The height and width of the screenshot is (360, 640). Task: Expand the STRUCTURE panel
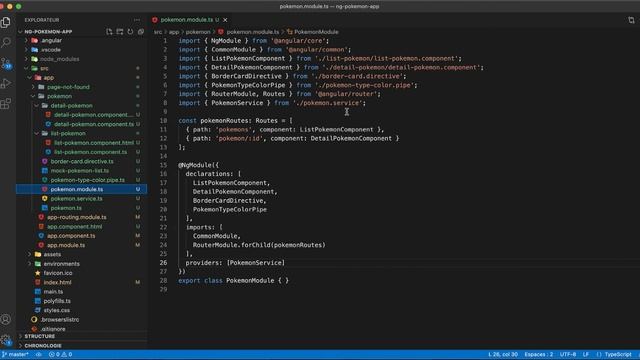pos(40,336)
